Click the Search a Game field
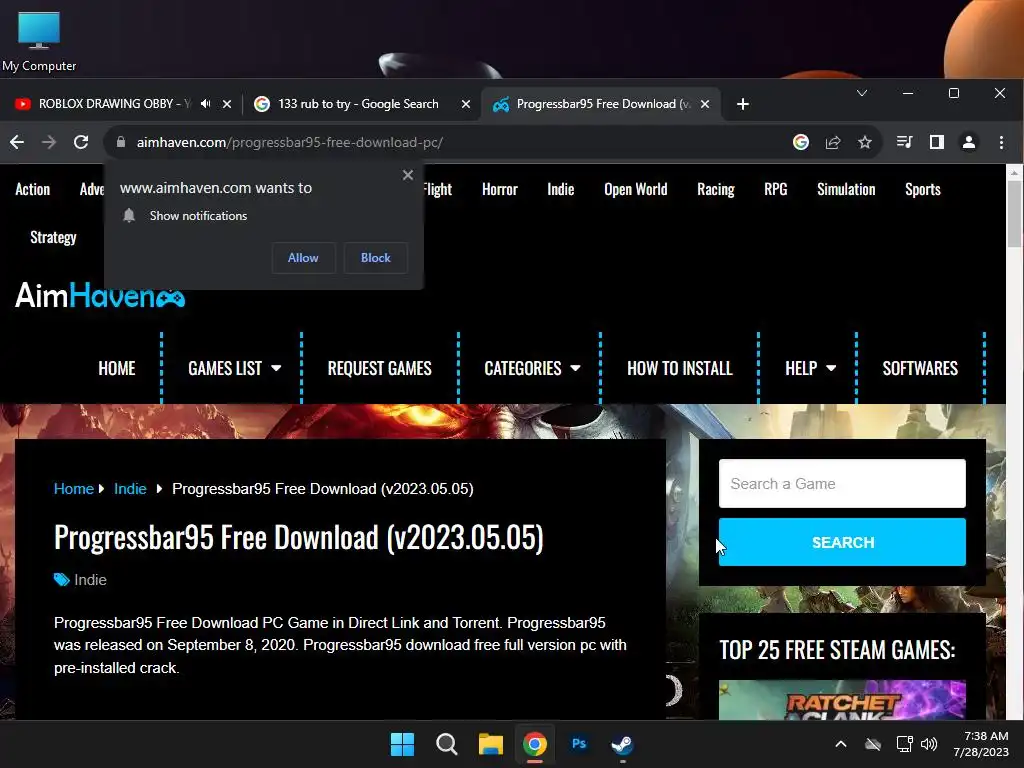This screenshot has width=1024, height=768. pyautogui.click(x=842, y=483)
